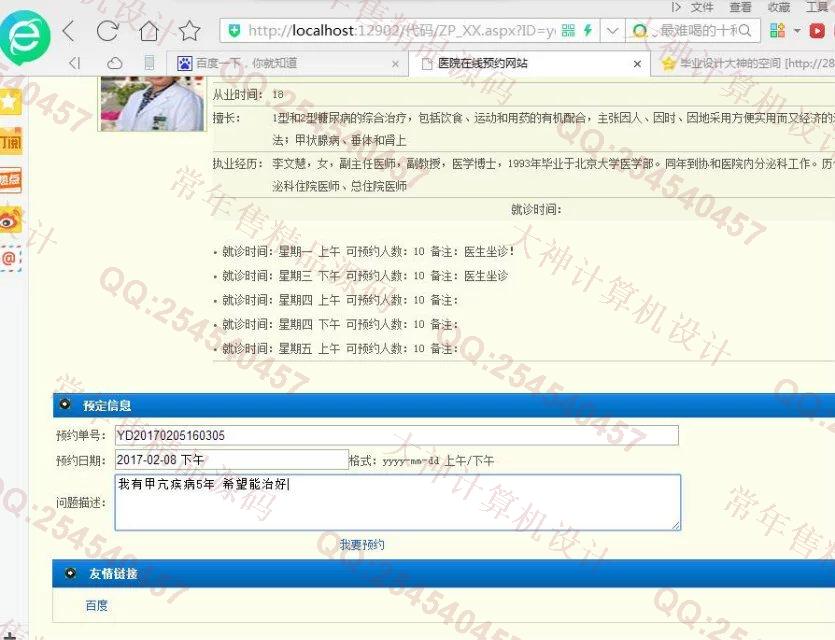
Task: Click the 360 browser logo
Action: point(24,37)
